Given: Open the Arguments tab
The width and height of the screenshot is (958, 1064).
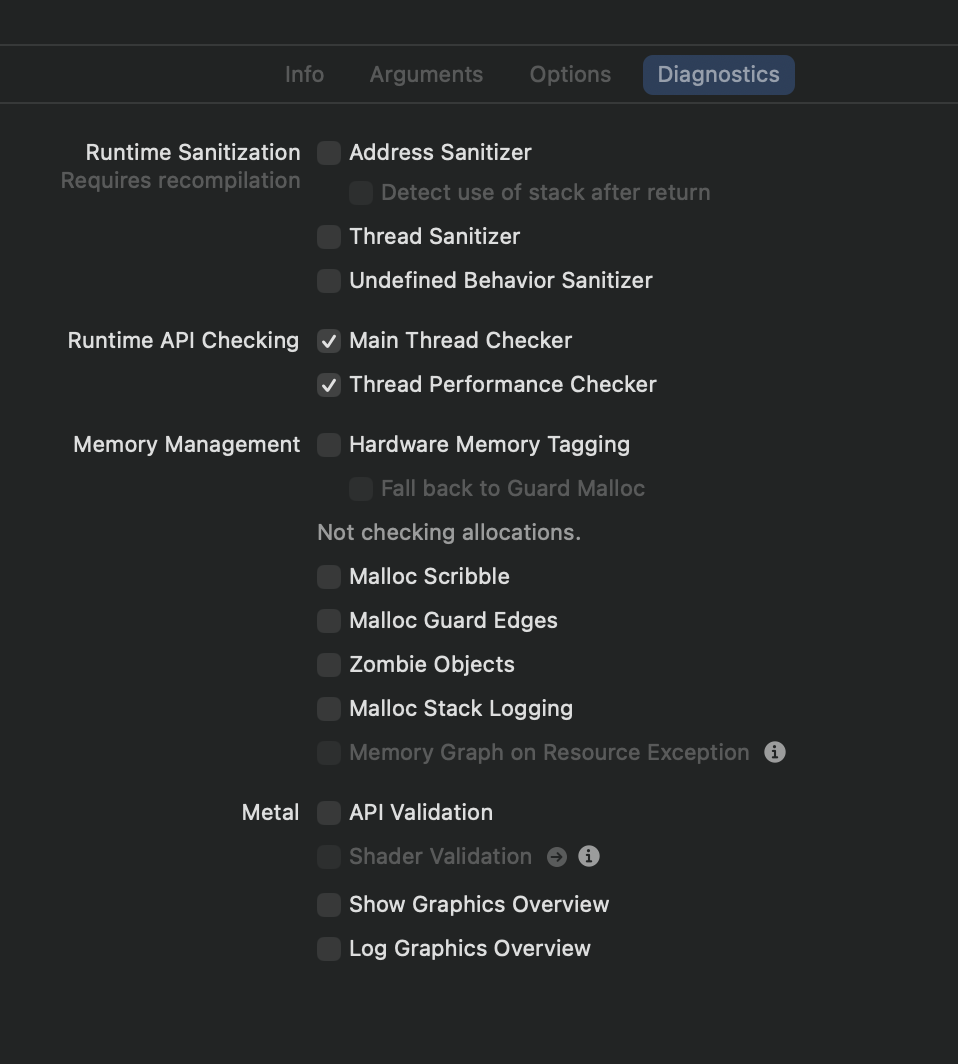Looking at the screenshot, I should [x=426, y=75].
